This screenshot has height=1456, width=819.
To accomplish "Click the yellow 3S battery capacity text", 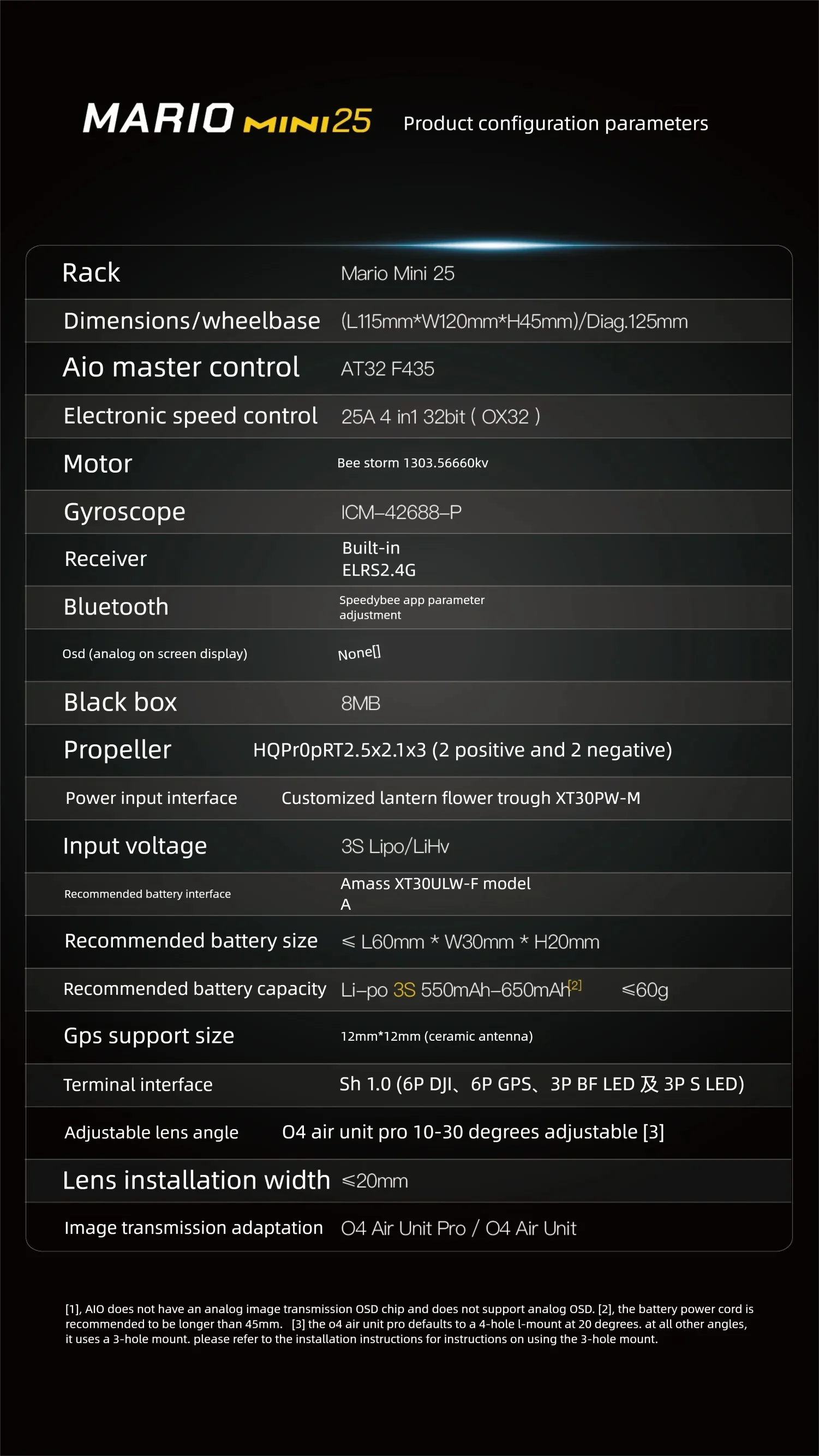I will [x=404, y=990].
